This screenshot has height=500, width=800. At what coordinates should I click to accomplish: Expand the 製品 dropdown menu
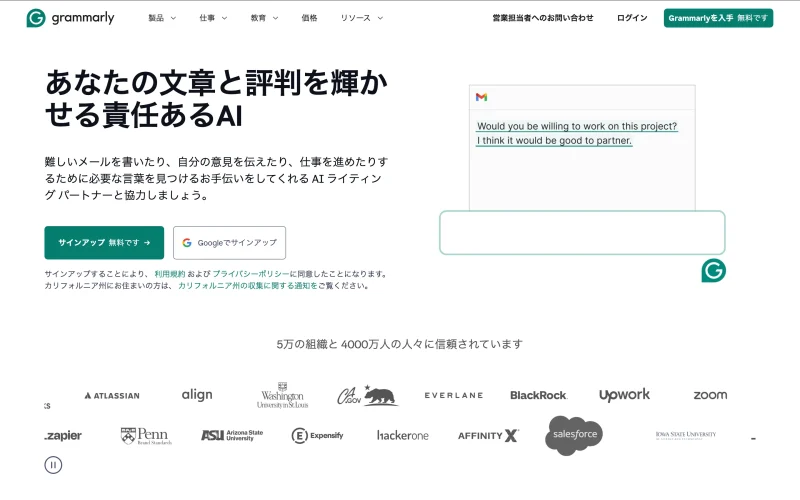pos(162,18)
